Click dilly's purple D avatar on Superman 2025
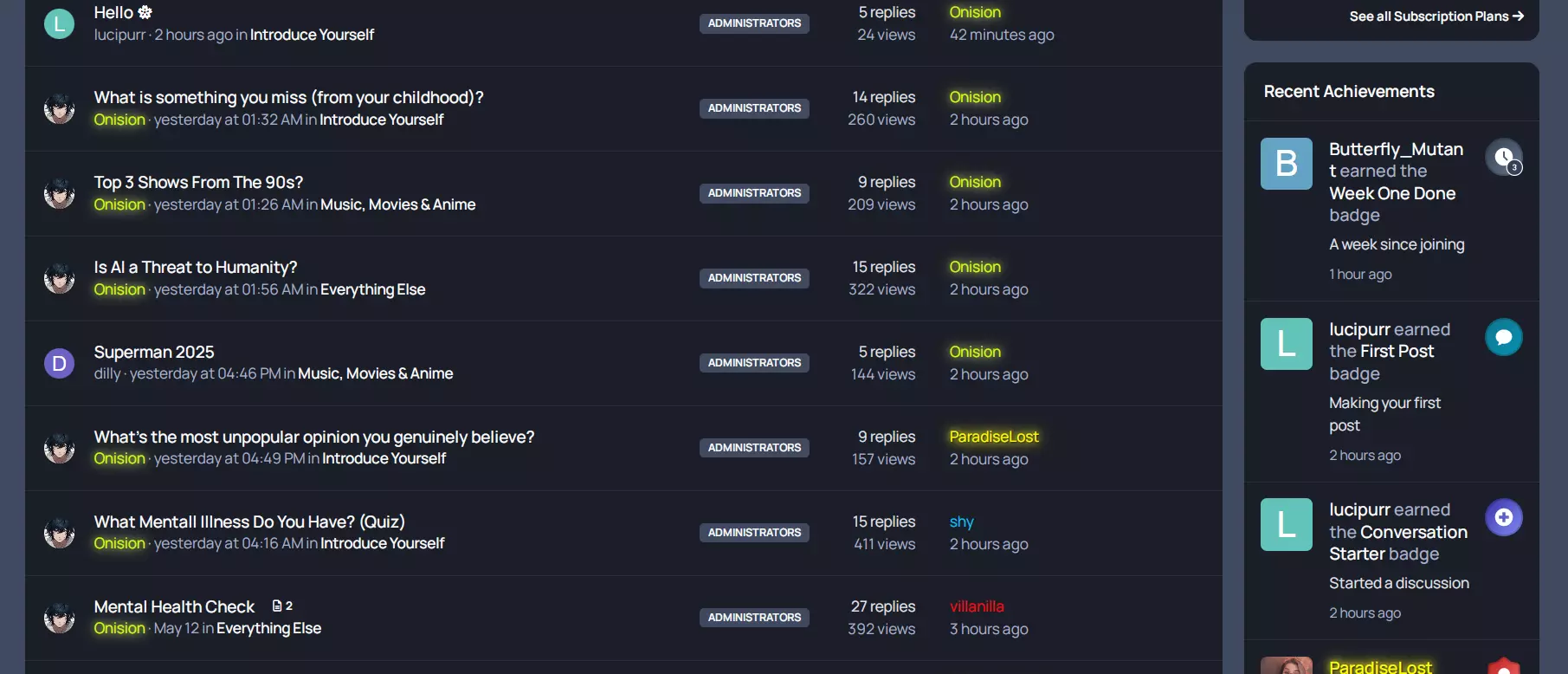Image resolution: width=1568 pixels, height=674 pixels. (59, 363)
